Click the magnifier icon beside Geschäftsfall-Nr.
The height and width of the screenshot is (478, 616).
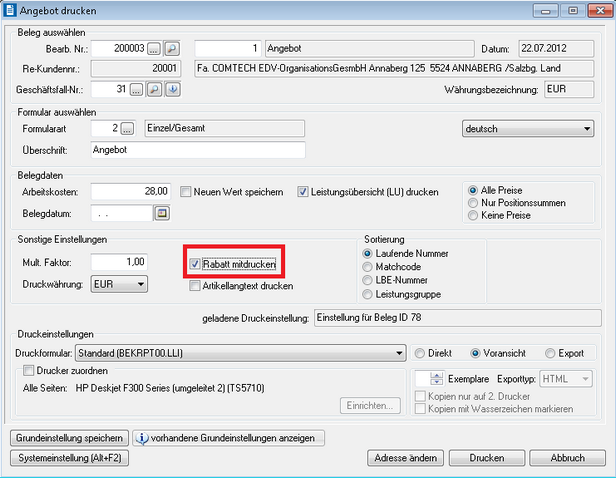(x=154, y=90)
